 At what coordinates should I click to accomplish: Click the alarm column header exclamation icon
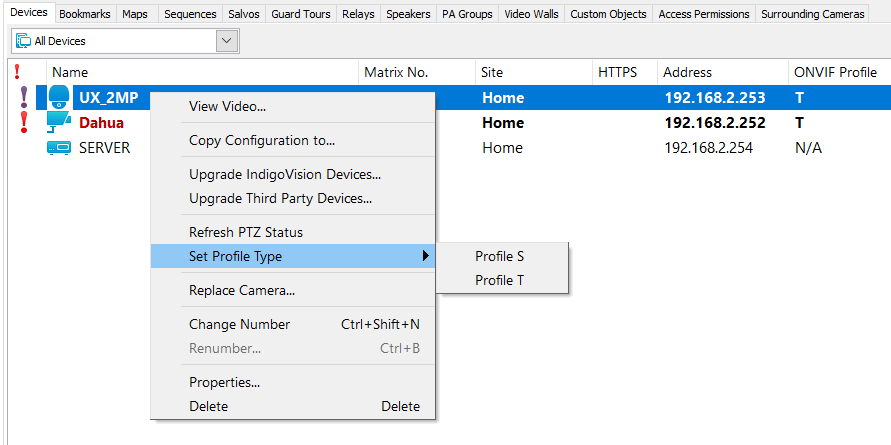pyautogui.click(x=18, y=72)
